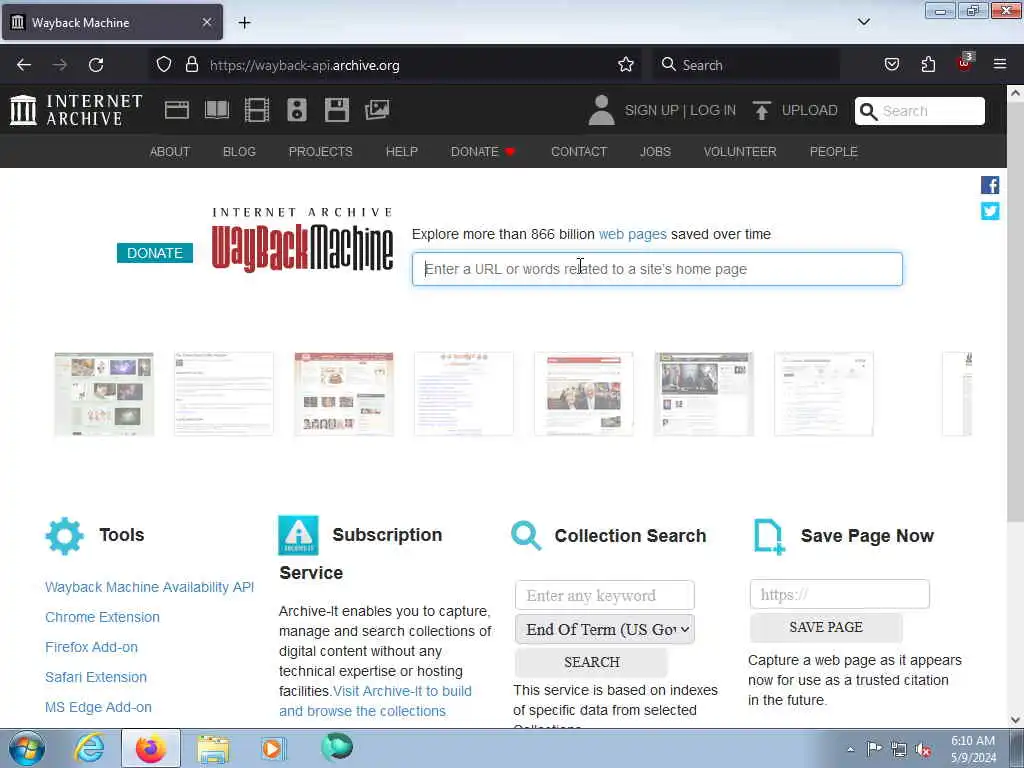
Task: Click the SAVE PAGE button
Action: click(826, 627)
